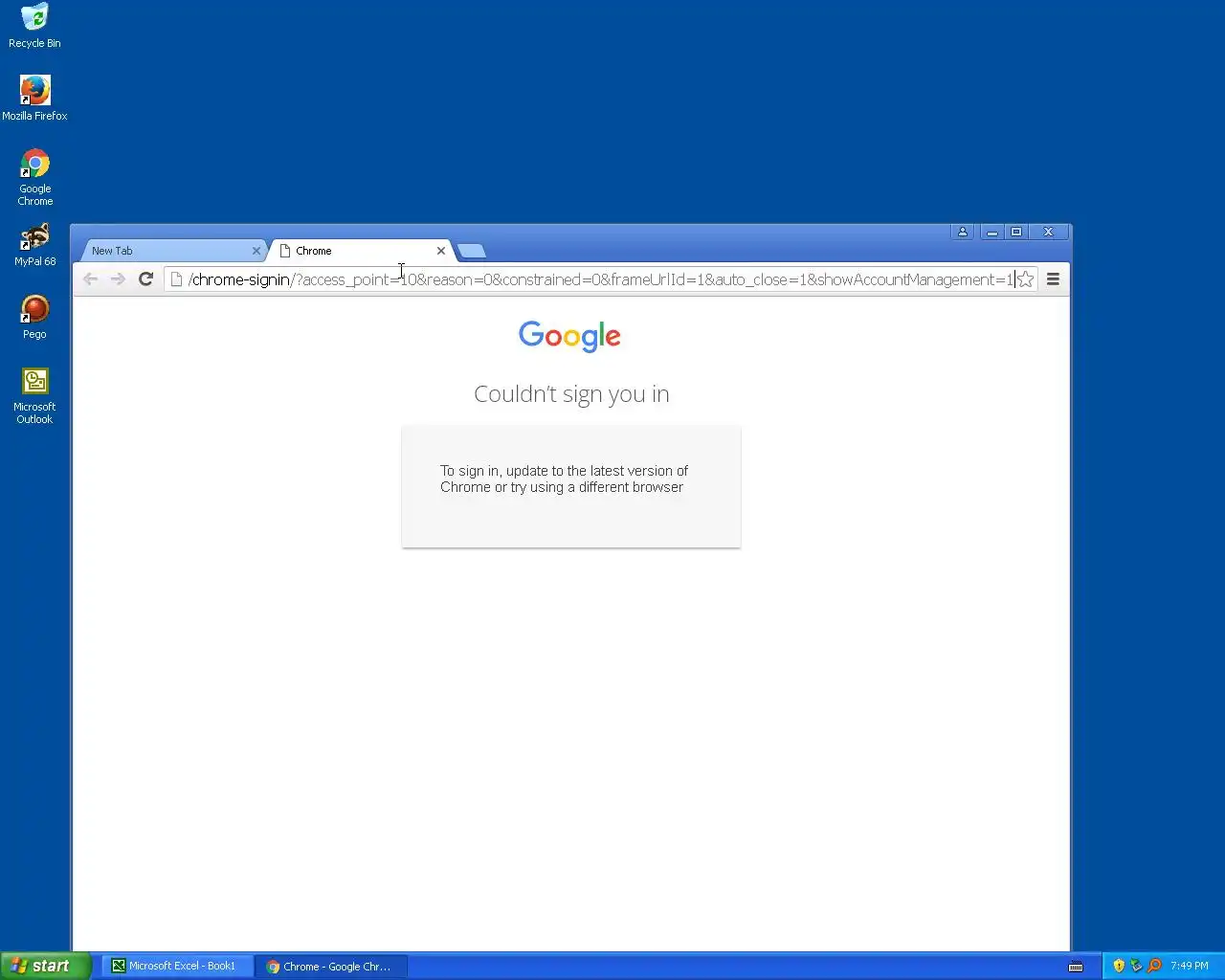Viewport: 1225px width, 980px height.
Task: Bookmark this page with the star icon
Action: point(1025,279)
